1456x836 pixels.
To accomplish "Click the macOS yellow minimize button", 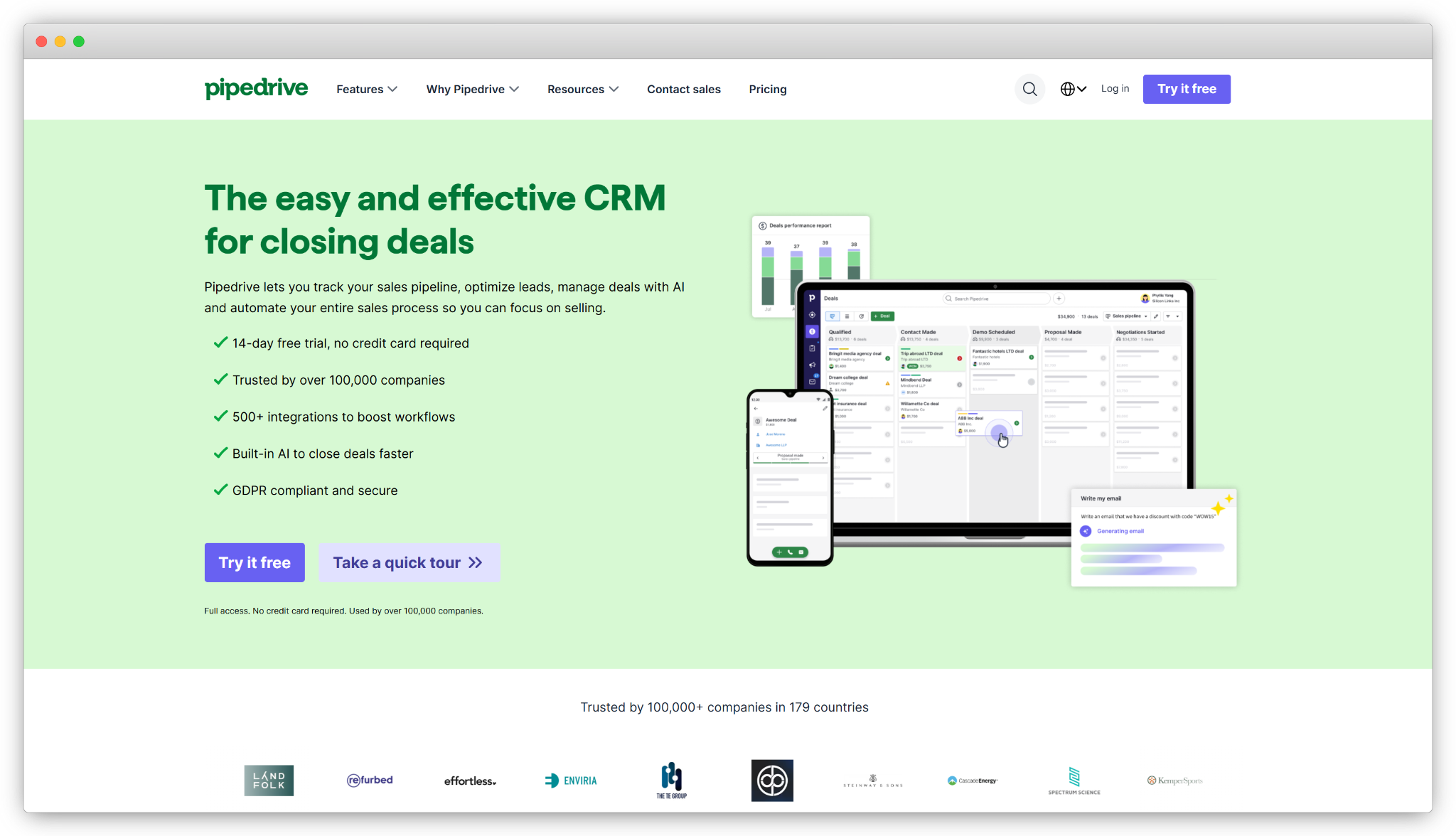I will 60,41.
